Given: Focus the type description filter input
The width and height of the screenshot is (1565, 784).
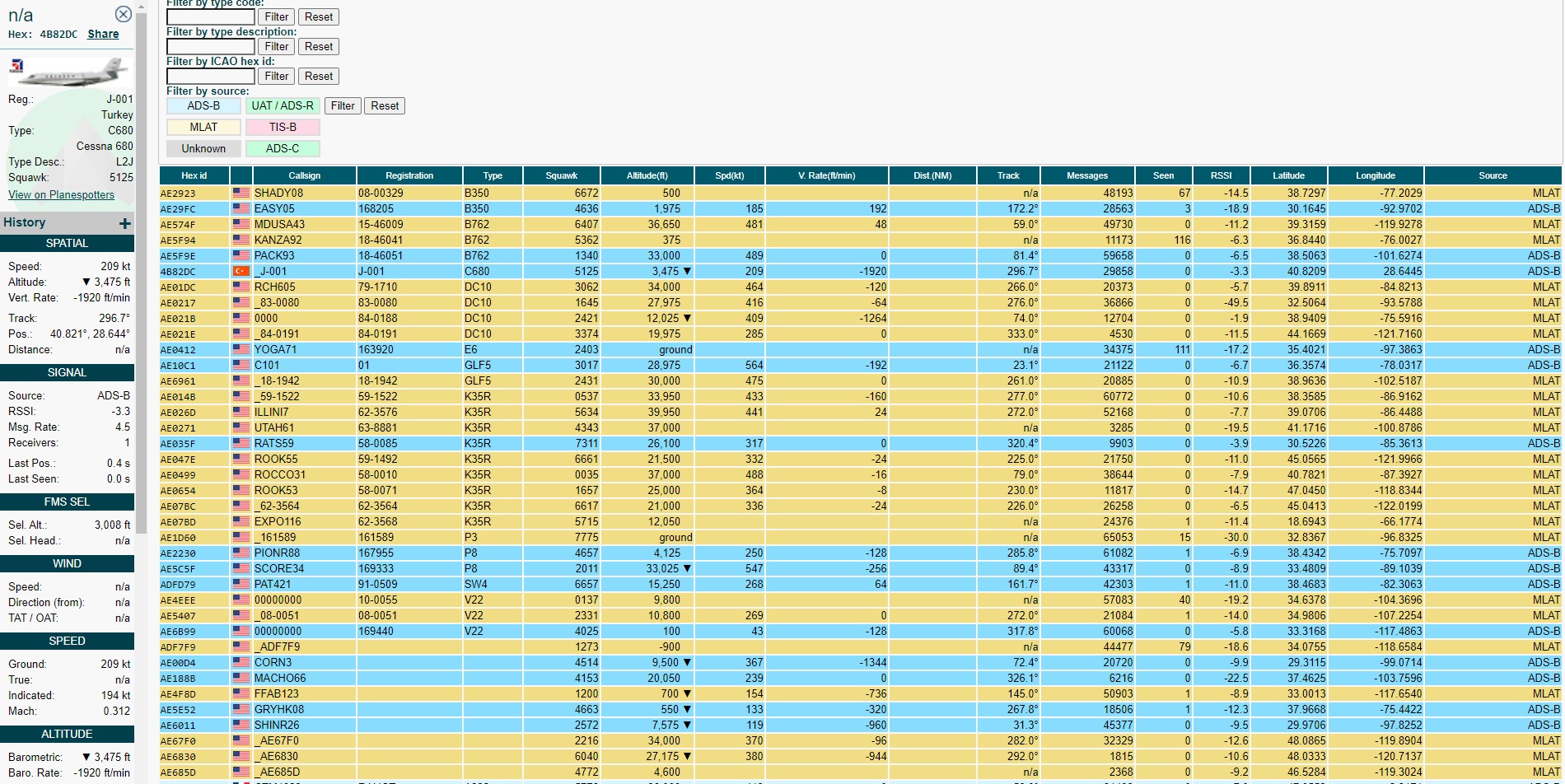Looking at the screenshot, I should (x=211, y=47).
